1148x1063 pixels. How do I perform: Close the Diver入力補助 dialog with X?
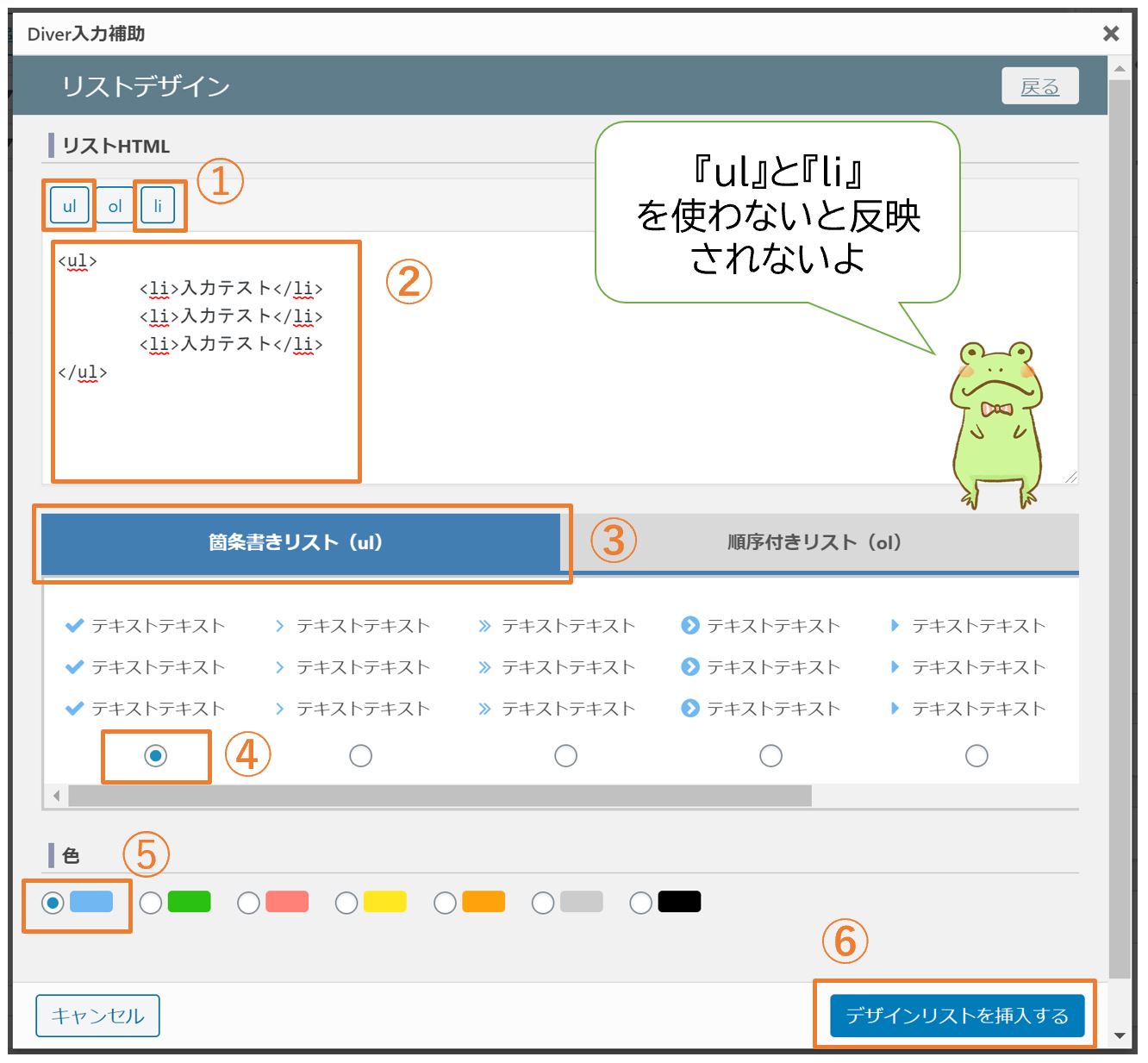(x=1111, y=34)
